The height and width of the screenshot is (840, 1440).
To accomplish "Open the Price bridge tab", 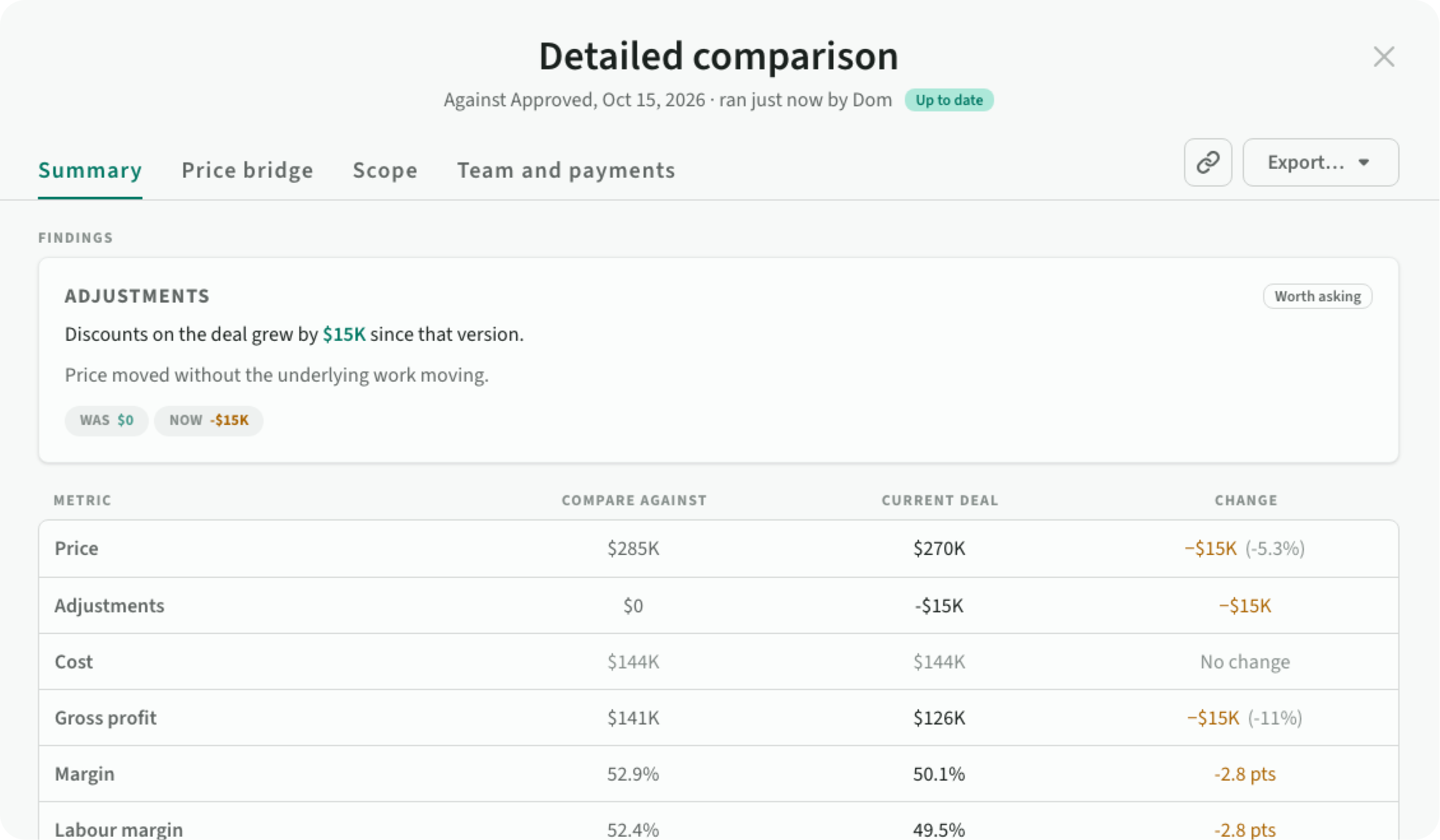I will tap(247, 170).
